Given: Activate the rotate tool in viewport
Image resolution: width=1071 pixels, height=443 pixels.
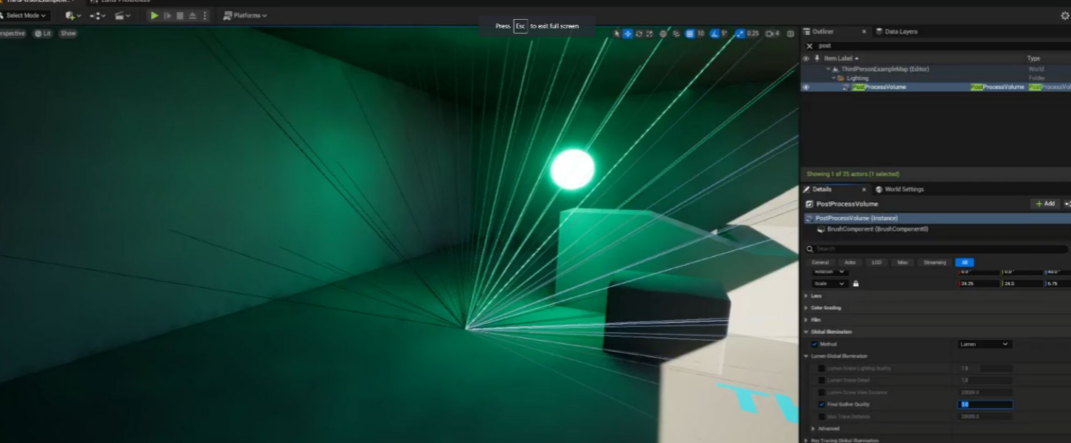Looking at the screenshot, I should 639,33.
